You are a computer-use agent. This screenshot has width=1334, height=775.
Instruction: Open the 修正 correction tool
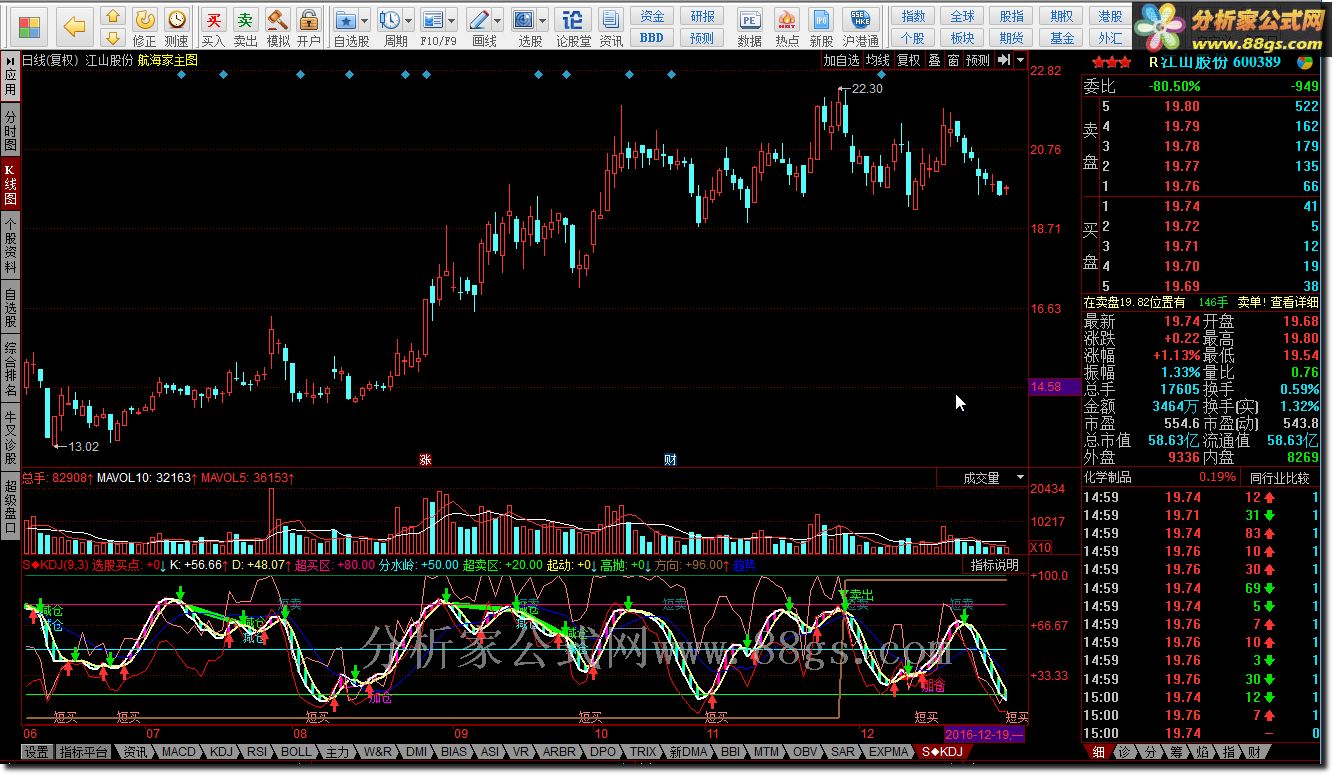[145, 27]
